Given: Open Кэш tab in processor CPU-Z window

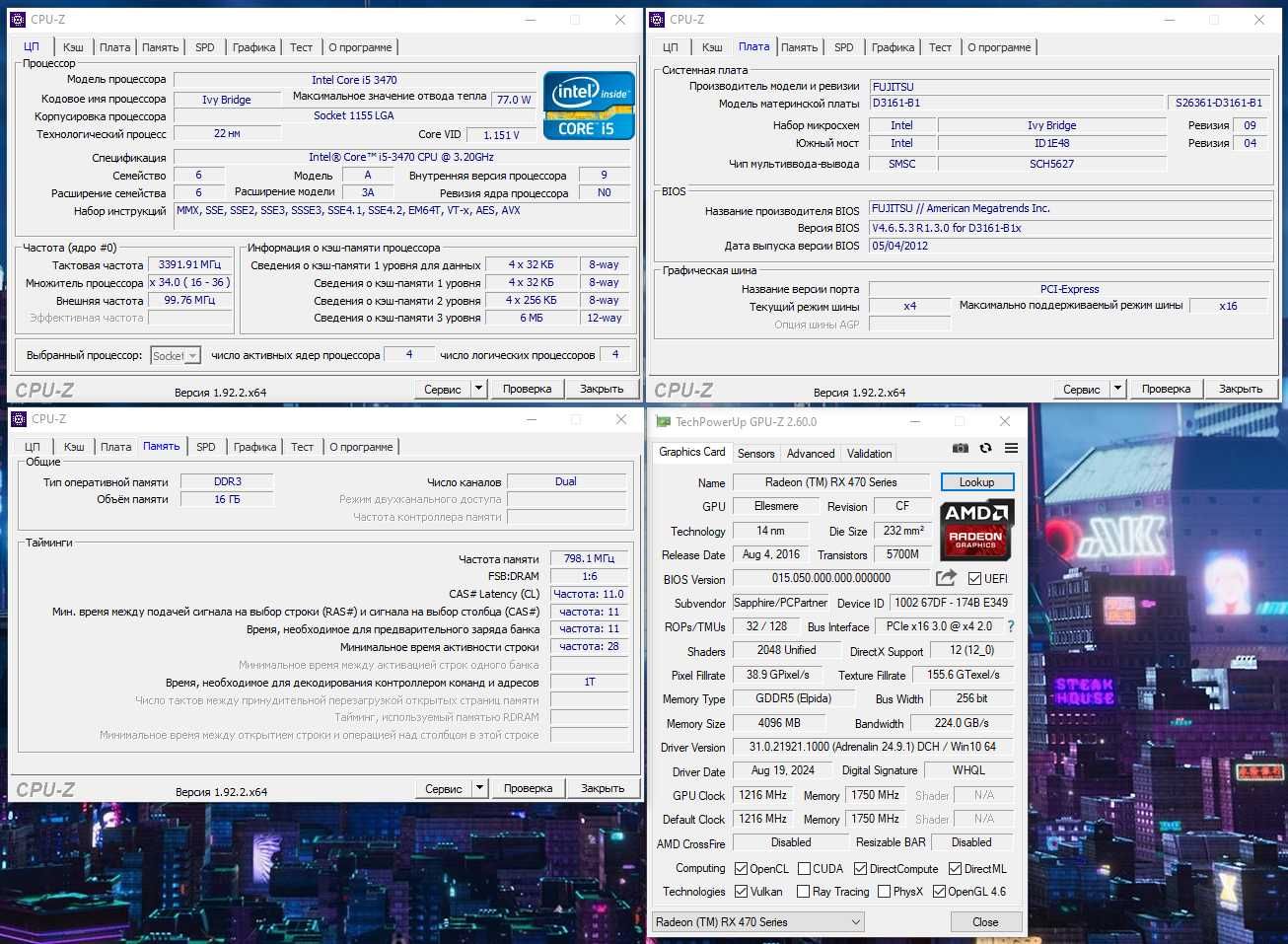Looking at the screenshot, I should (73, 47).
